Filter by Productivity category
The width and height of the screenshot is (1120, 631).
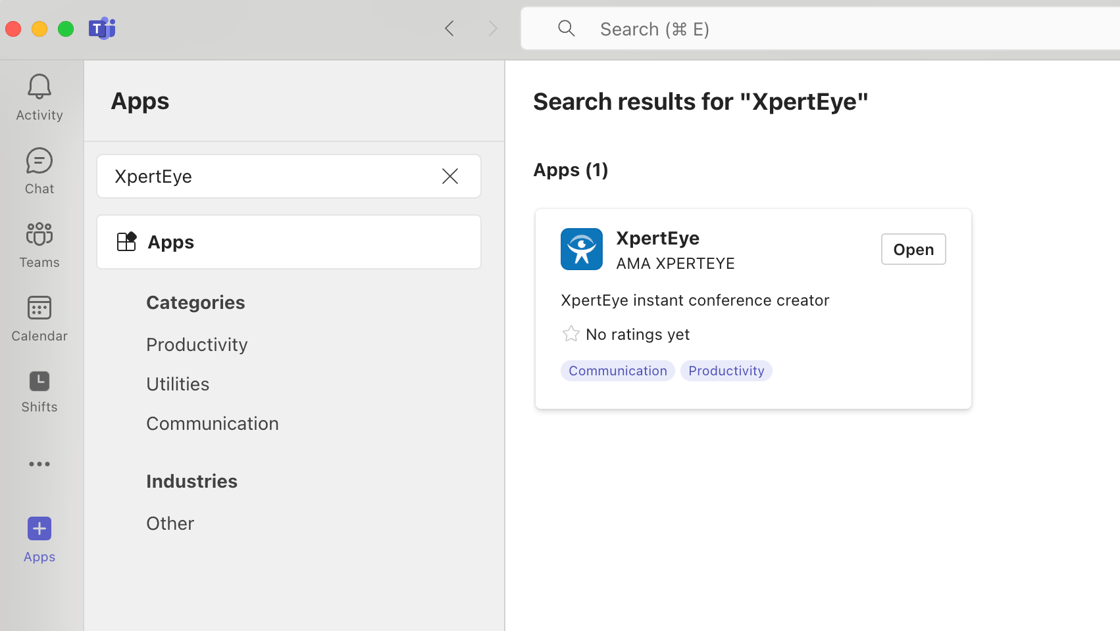[x=197, y=344]
